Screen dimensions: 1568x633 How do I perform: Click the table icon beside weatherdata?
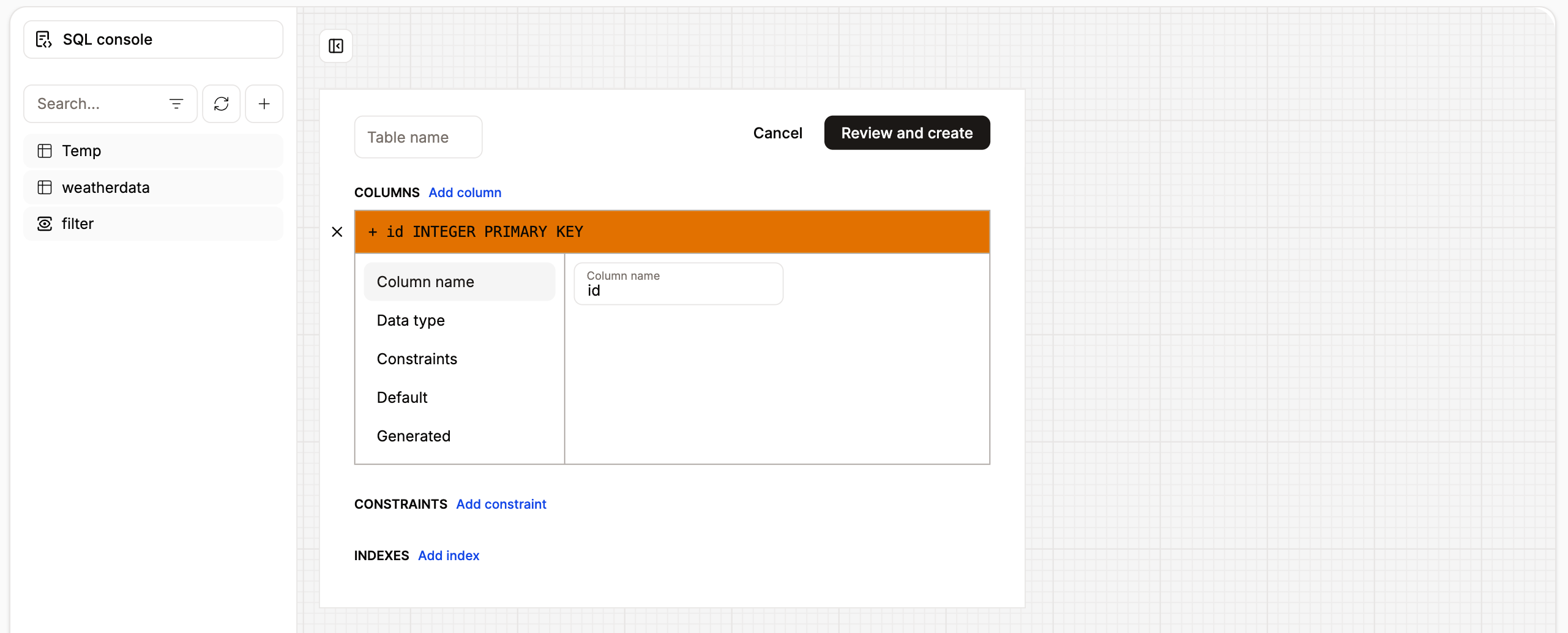click(x=45, y=187)
